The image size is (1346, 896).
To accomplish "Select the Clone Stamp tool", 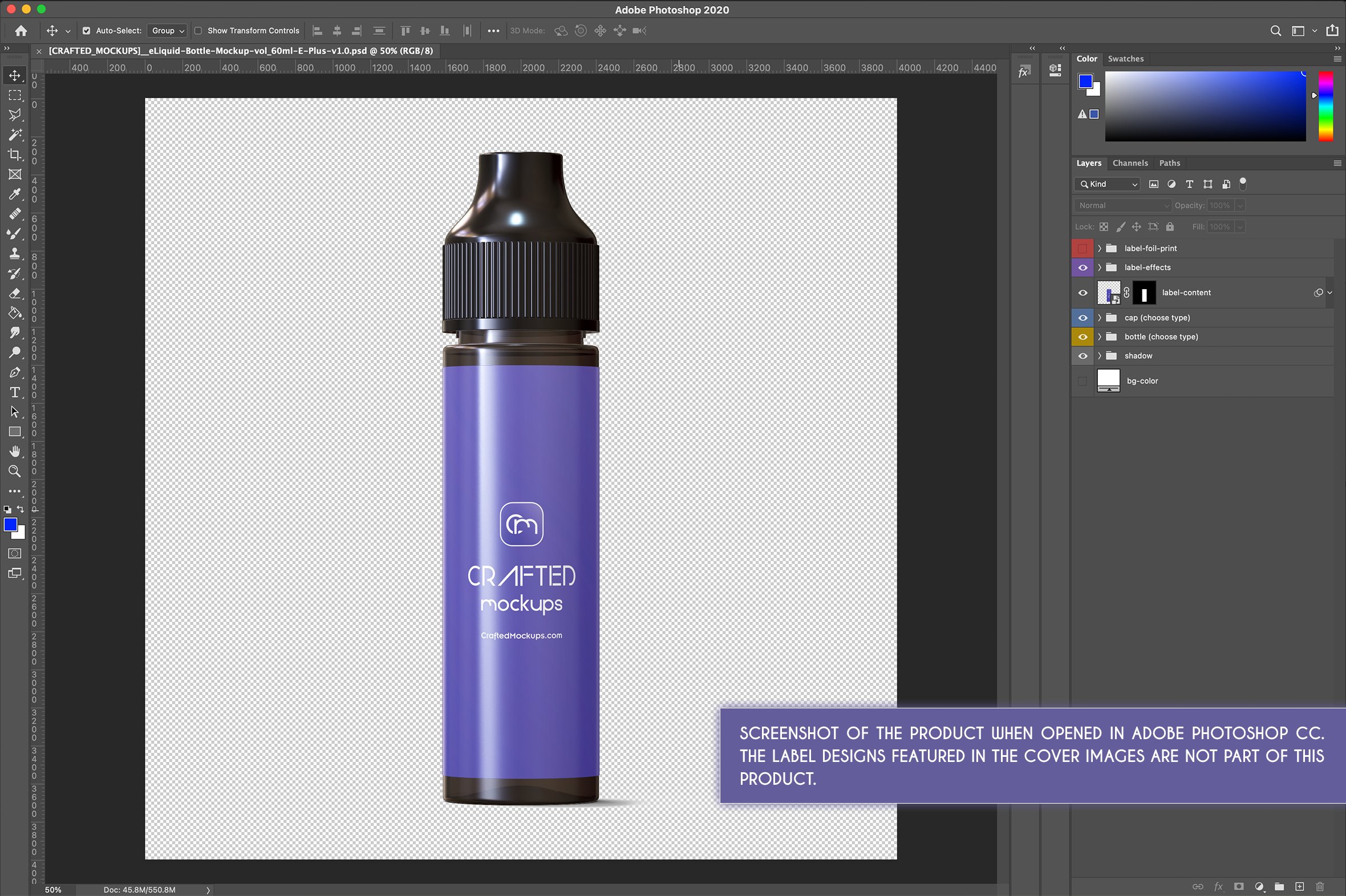I will click(15, 253).
